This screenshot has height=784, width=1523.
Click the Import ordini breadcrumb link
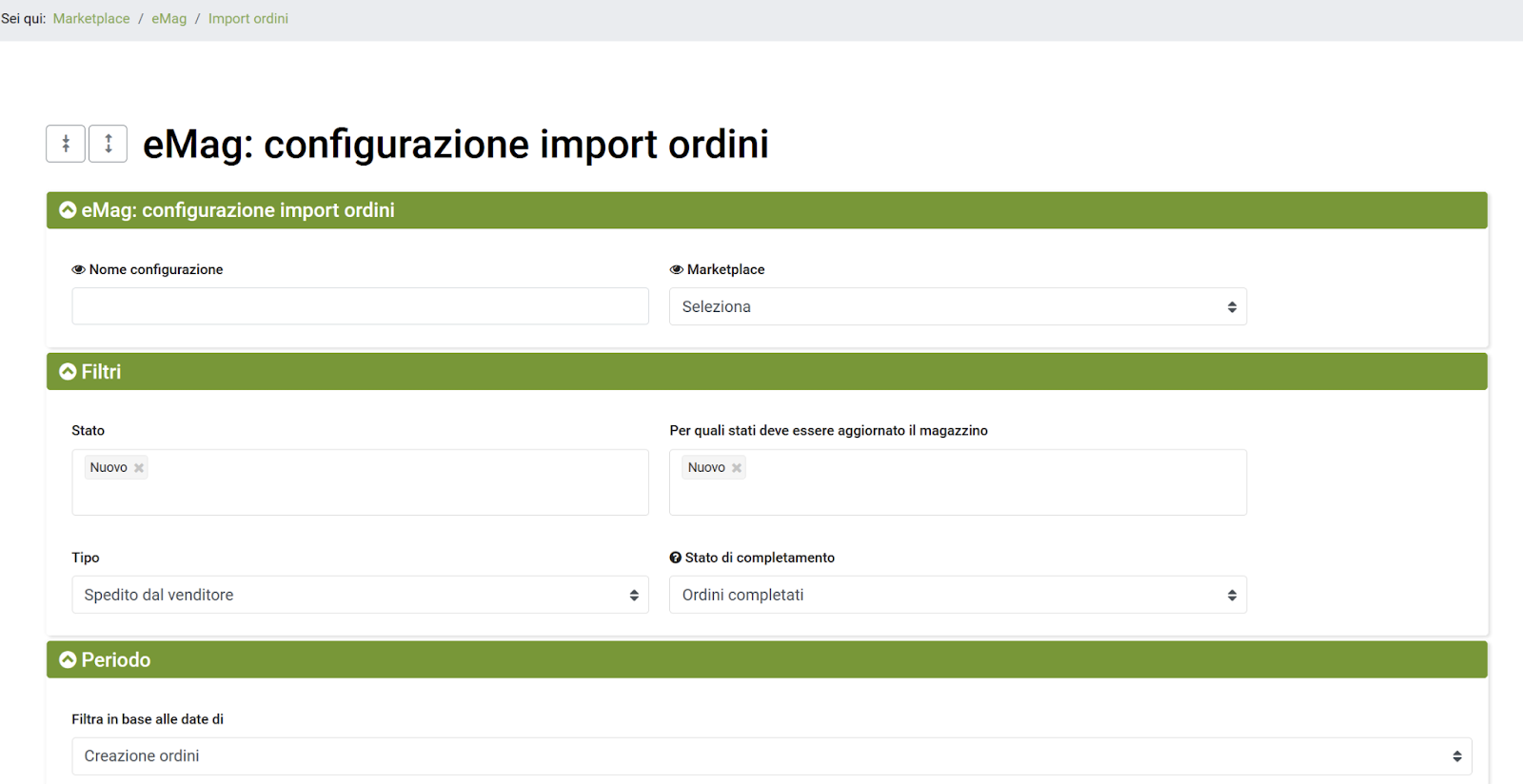248,19
